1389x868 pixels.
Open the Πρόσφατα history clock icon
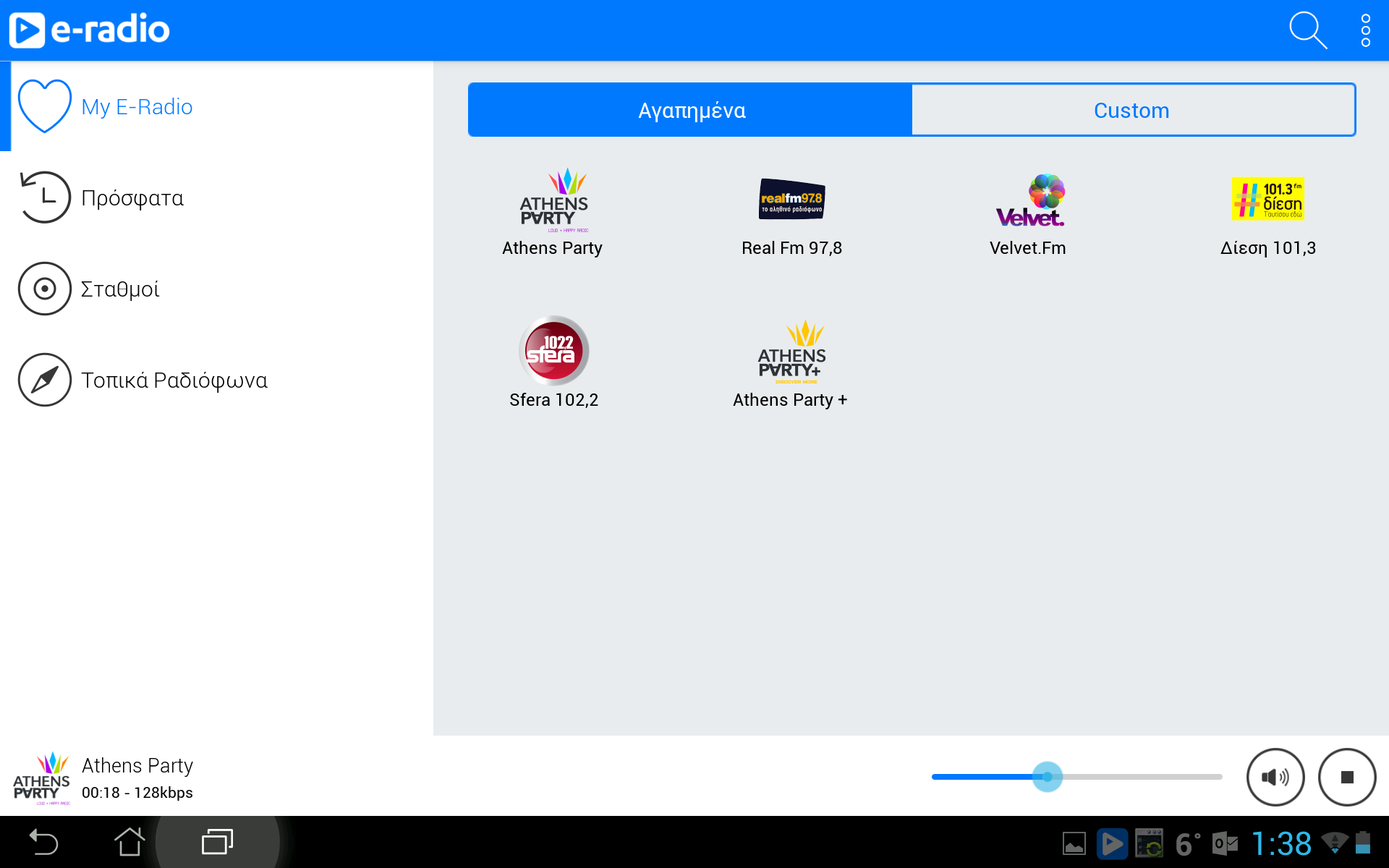[x=44, y=197]
